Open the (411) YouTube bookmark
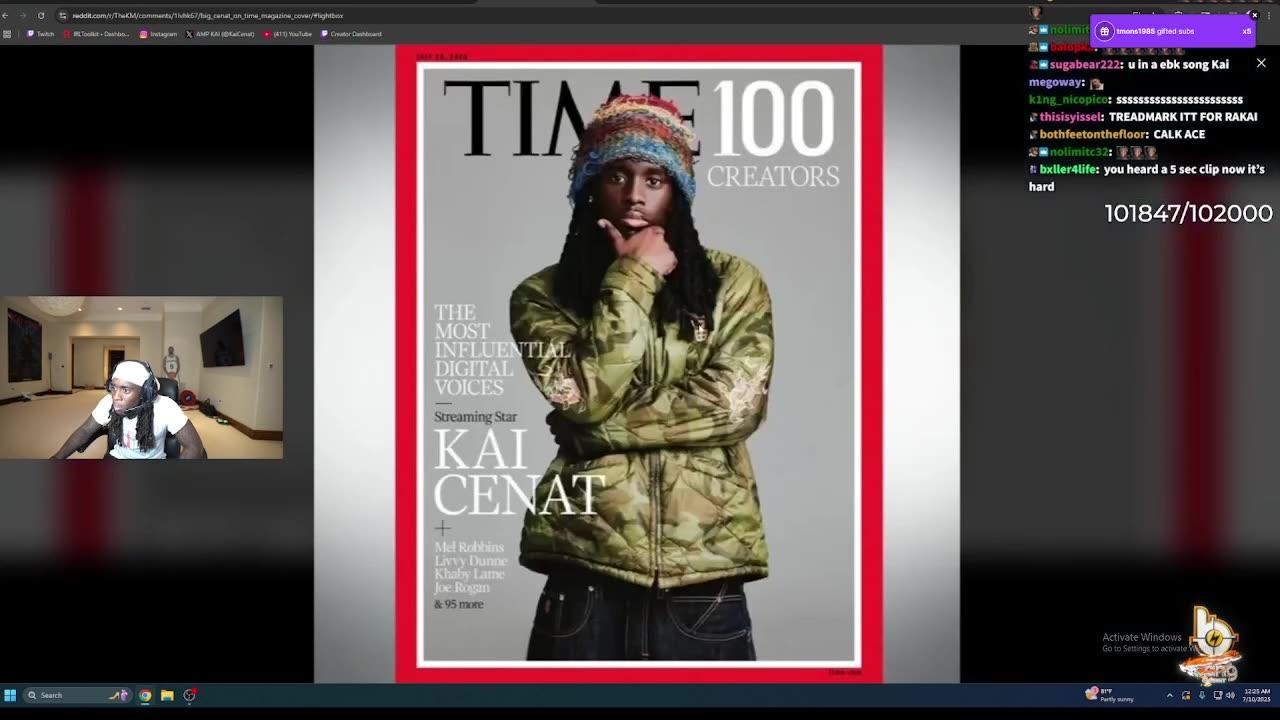 click(x=288, y=34)
